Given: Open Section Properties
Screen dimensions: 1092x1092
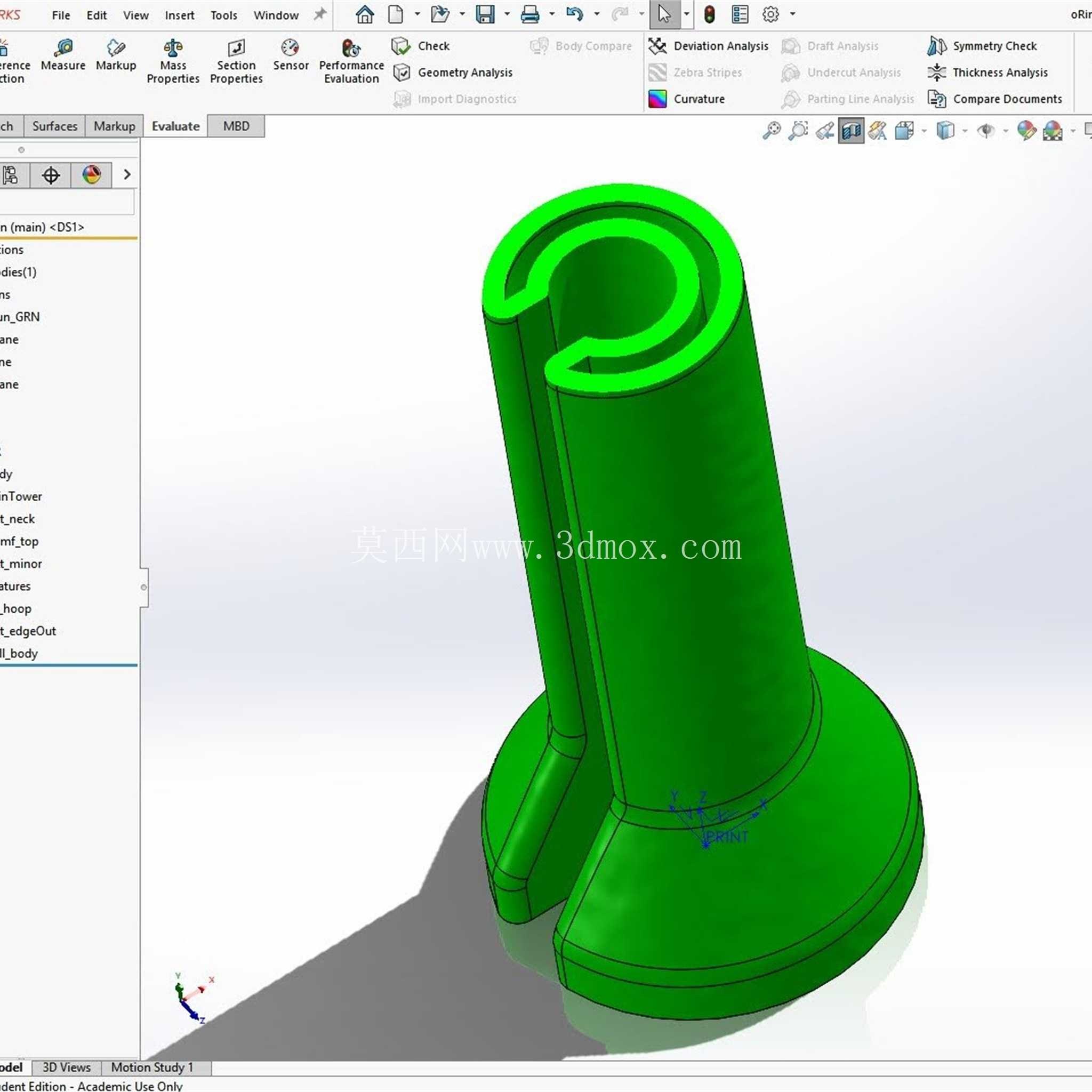Looking at the screenshot, I should coord(236,62).
